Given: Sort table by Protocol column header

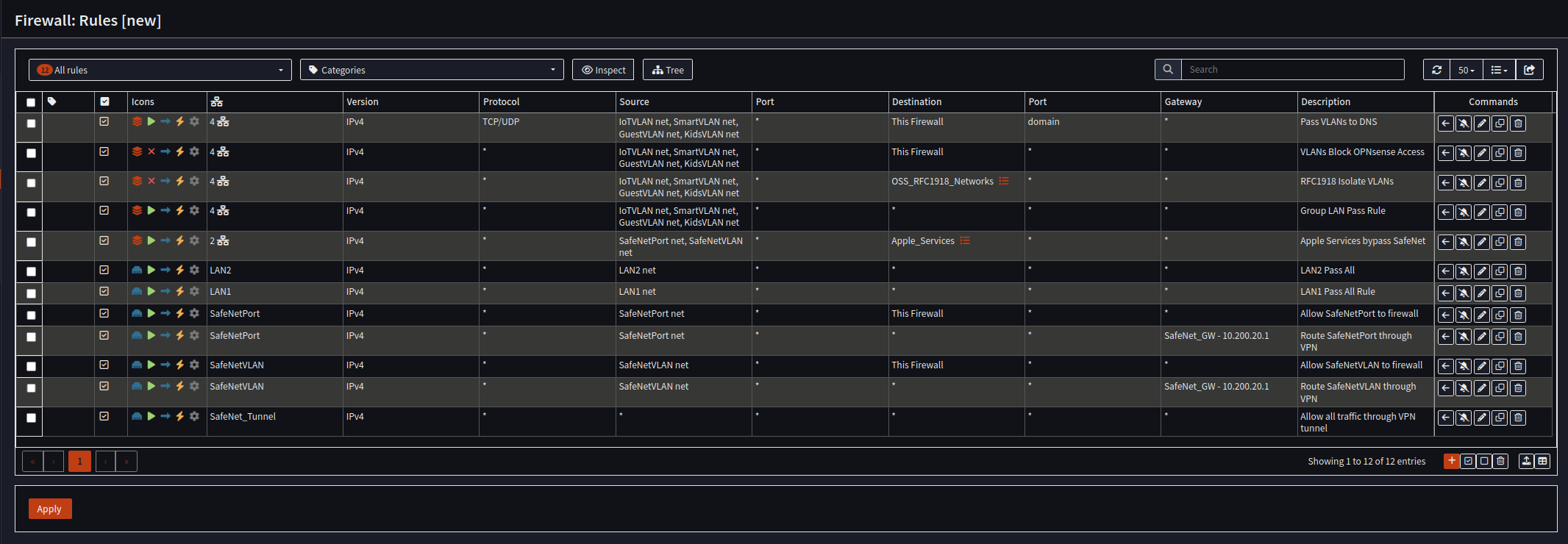Looking at the screenshot, I should (501, 102).
